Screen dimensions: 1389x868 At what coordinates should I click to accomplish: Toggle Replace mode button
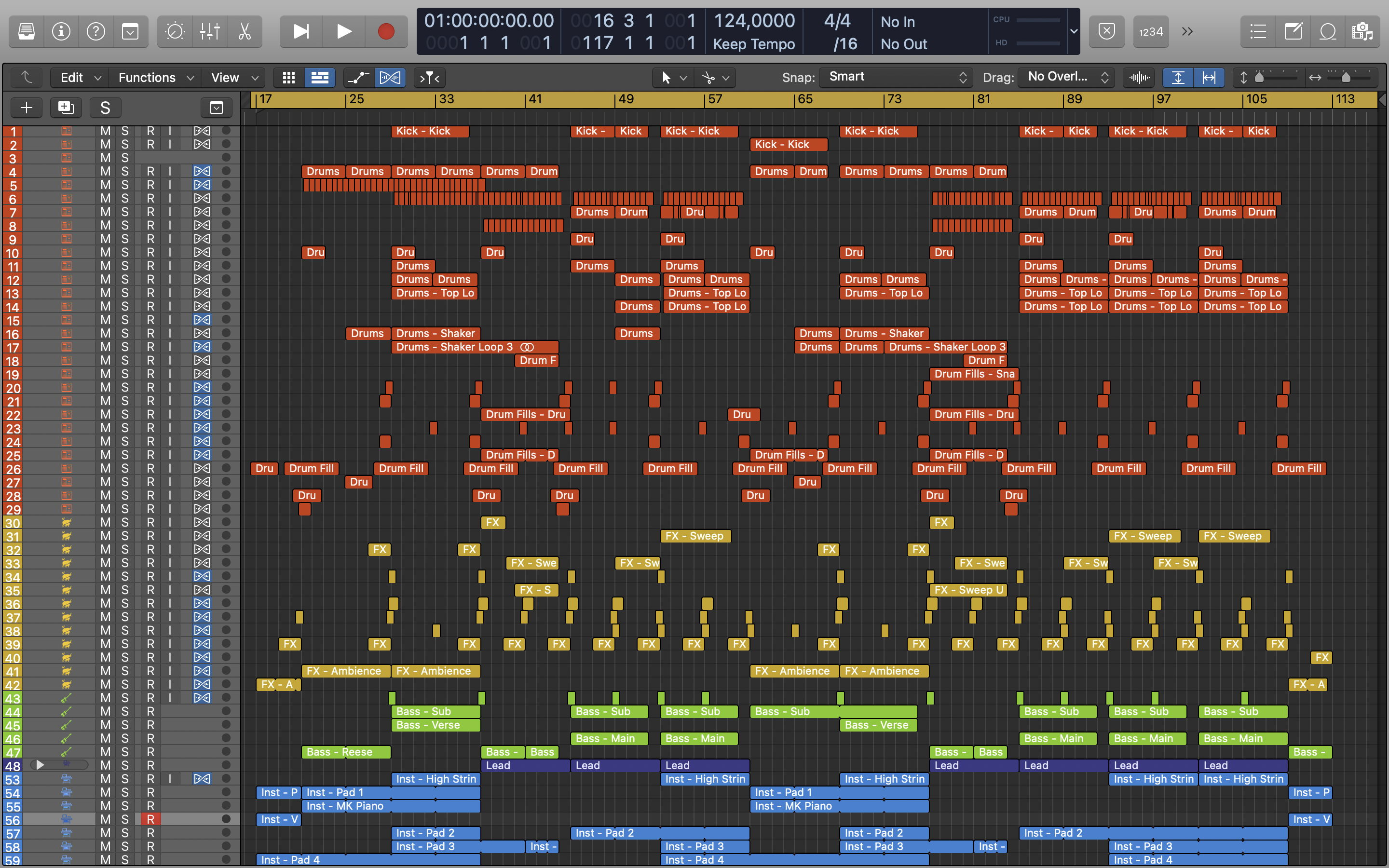click(1106, 31)
